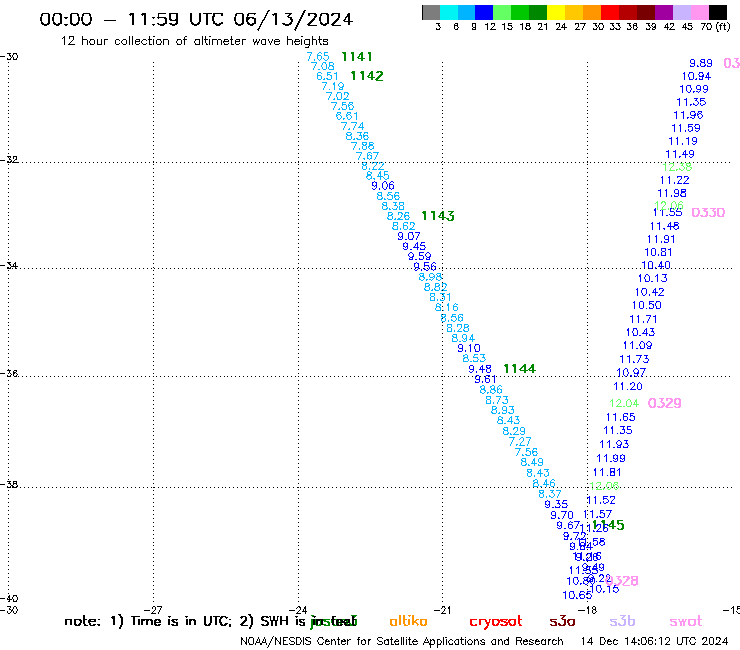
Task: Select wave height value 6.51
Action: [328, 76]
